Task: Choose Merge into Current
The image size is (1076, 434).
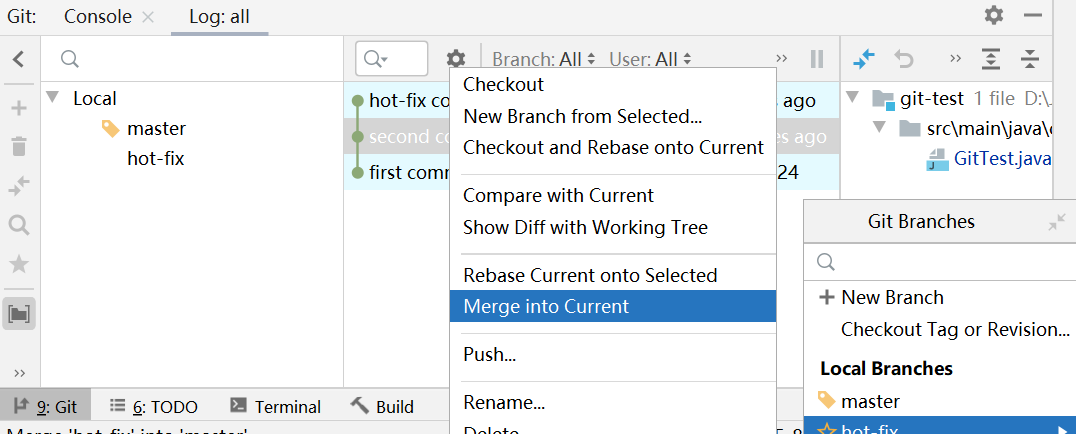Action: (x=613, y=306)
